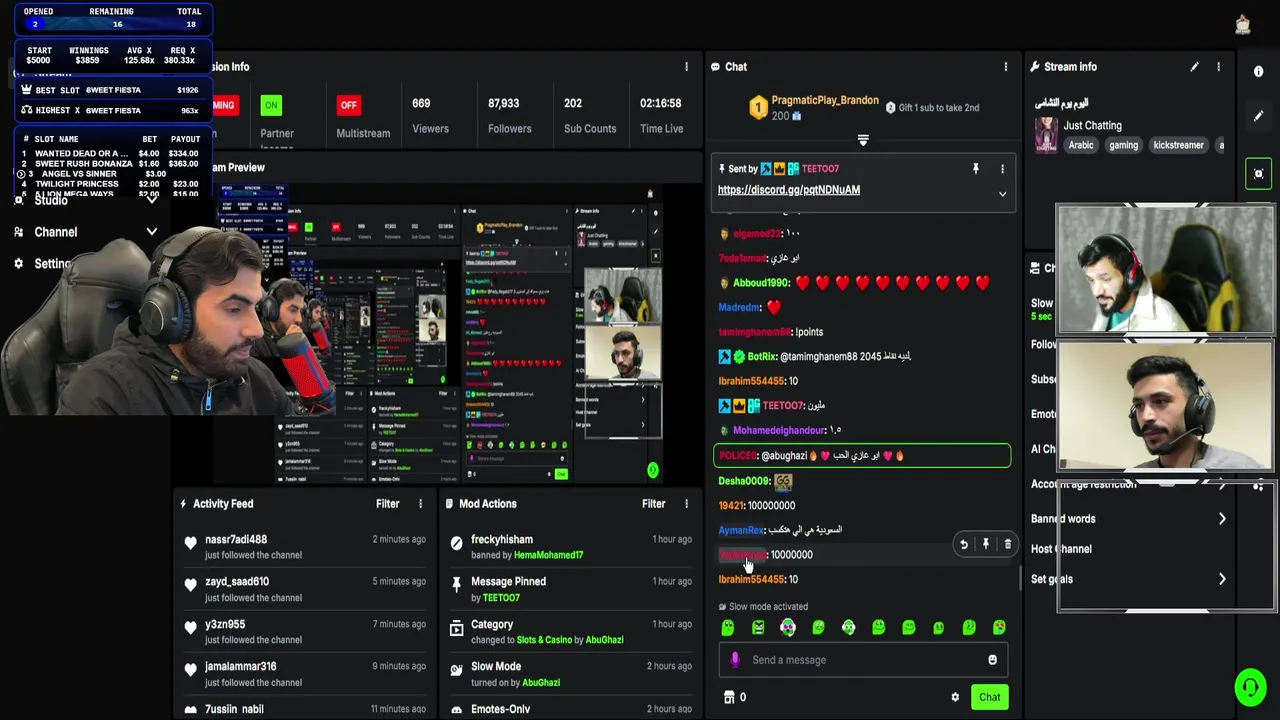
Task: Click the info icon in the right rail
Action: pyautogui.click(x=1258, y=72)
